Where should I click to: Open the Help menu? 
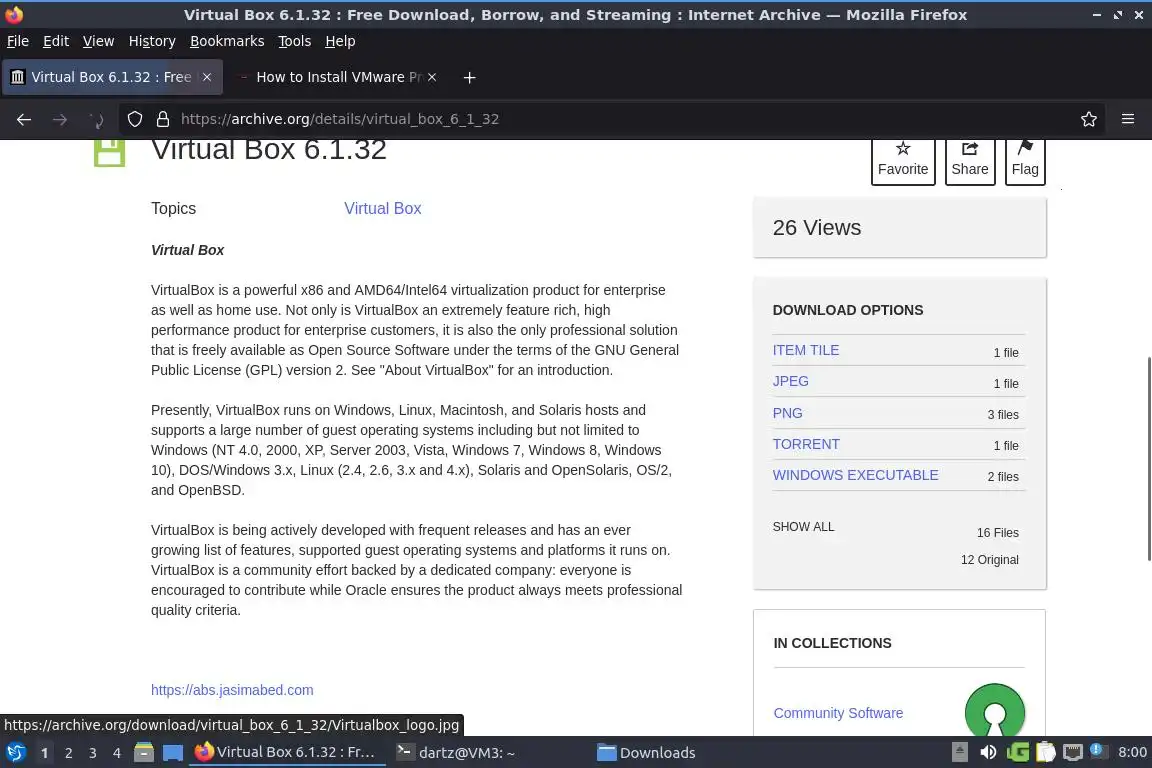pyautogui.click(x=340, y=41)
